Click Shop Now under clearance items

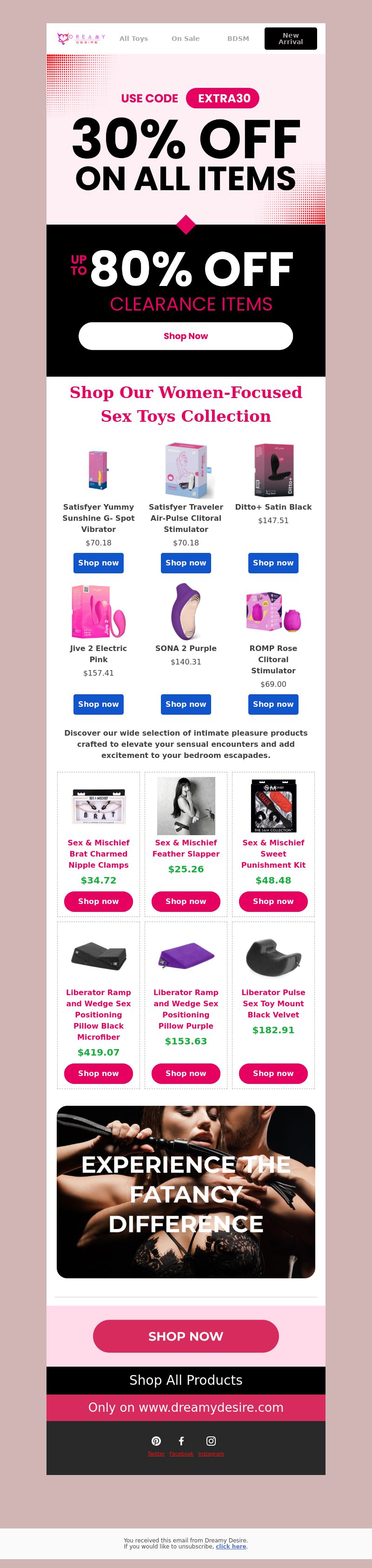point(186,336)
